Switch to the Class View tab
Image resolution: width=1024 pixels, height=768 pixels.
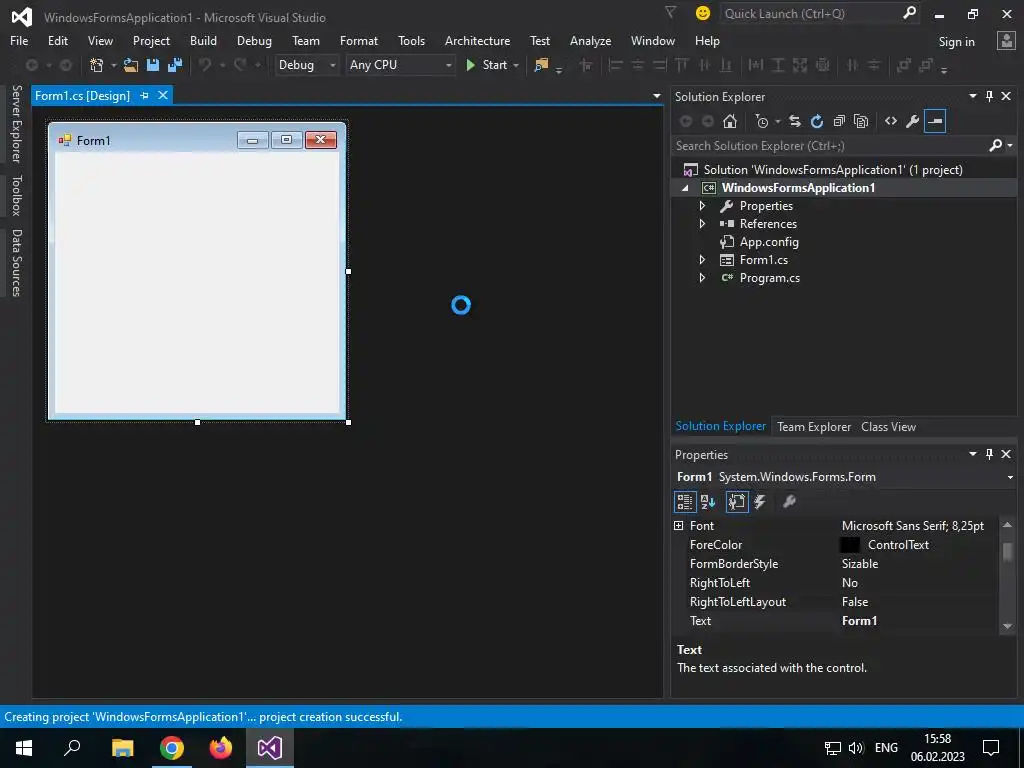[x=888, y=426]
